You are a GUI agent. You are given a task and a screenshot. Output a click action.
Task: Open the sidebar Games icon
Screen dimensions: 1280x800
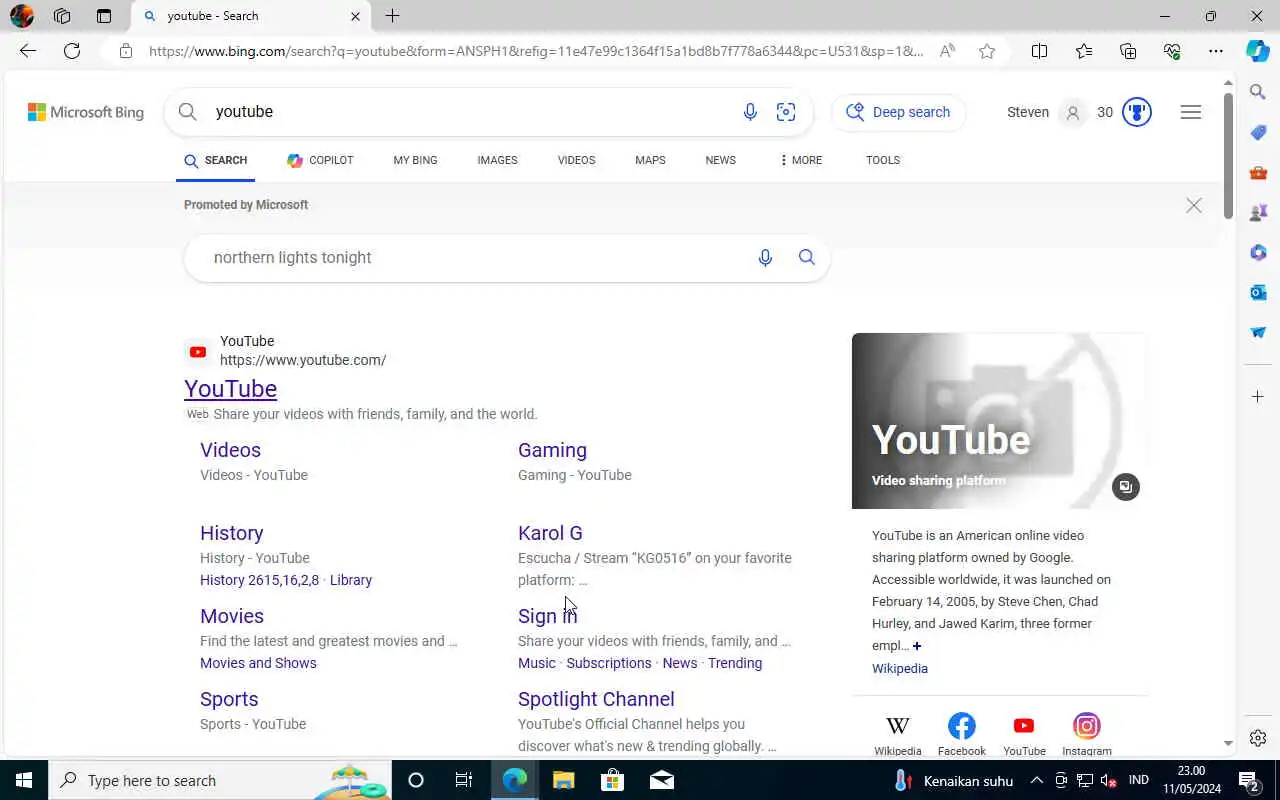(x=1258, y=212)
